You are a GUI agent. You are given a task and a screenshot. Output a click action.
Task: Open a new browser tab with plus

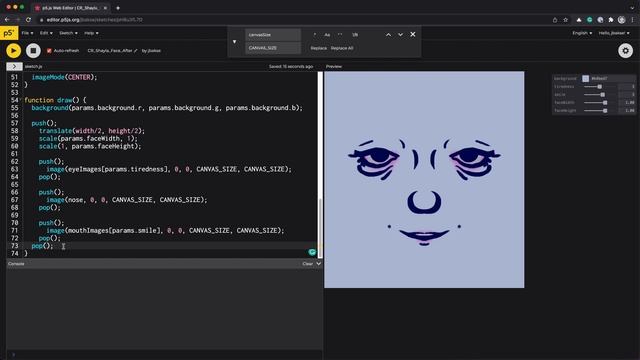pyautogui.click(x=118, y=8)
